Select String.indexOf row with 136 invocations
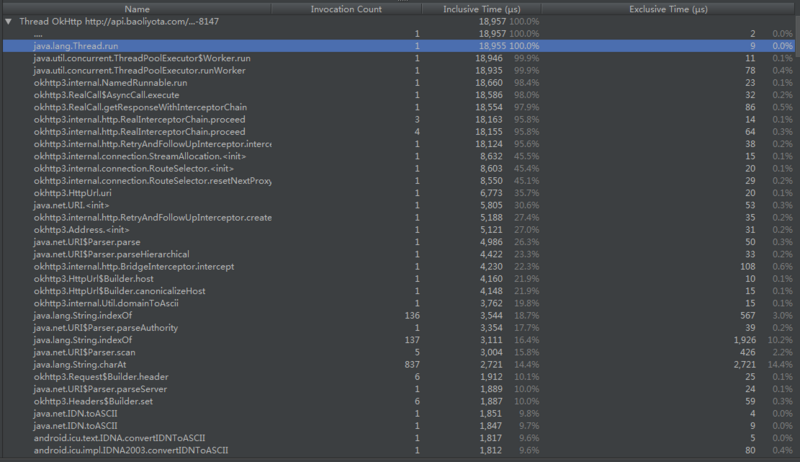800x462 pixels. [x=398, y=315]
